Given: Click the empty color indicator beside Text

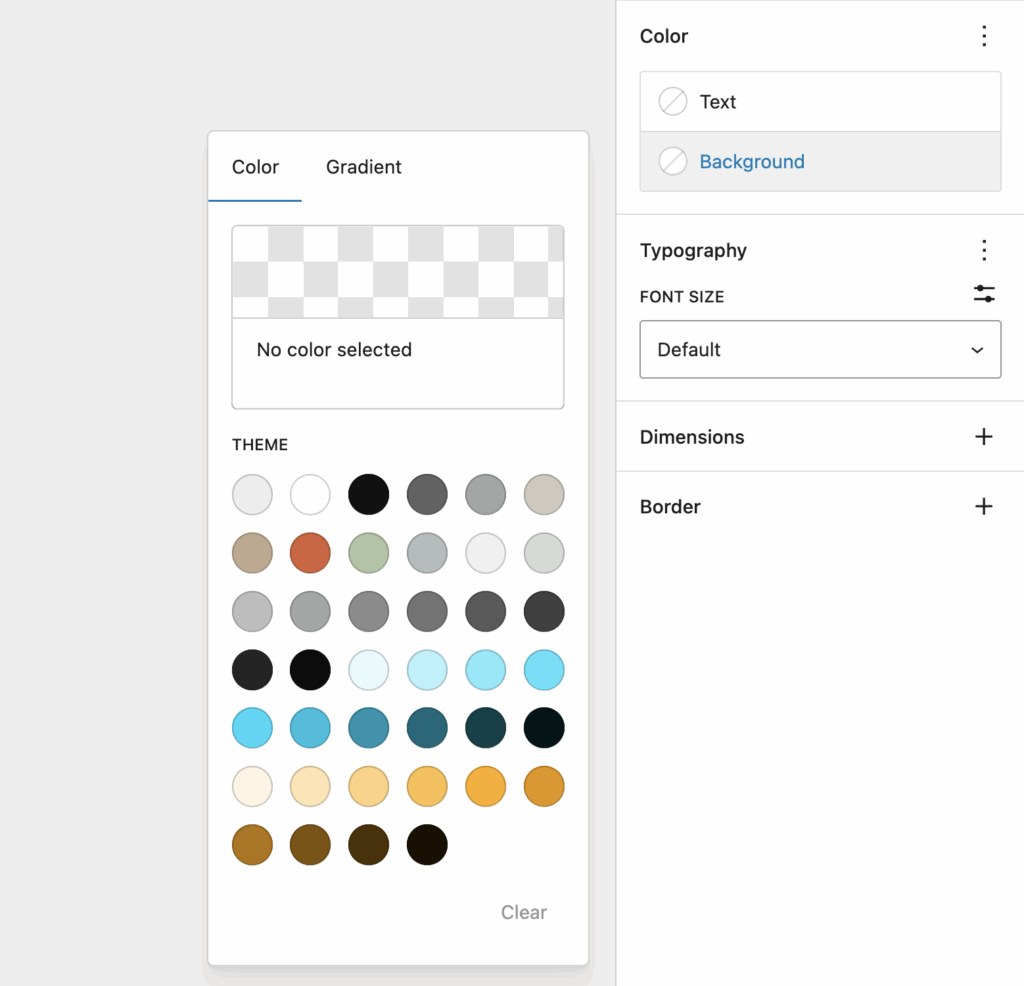Looking at the screenshot, I should (x=673, y=102).
